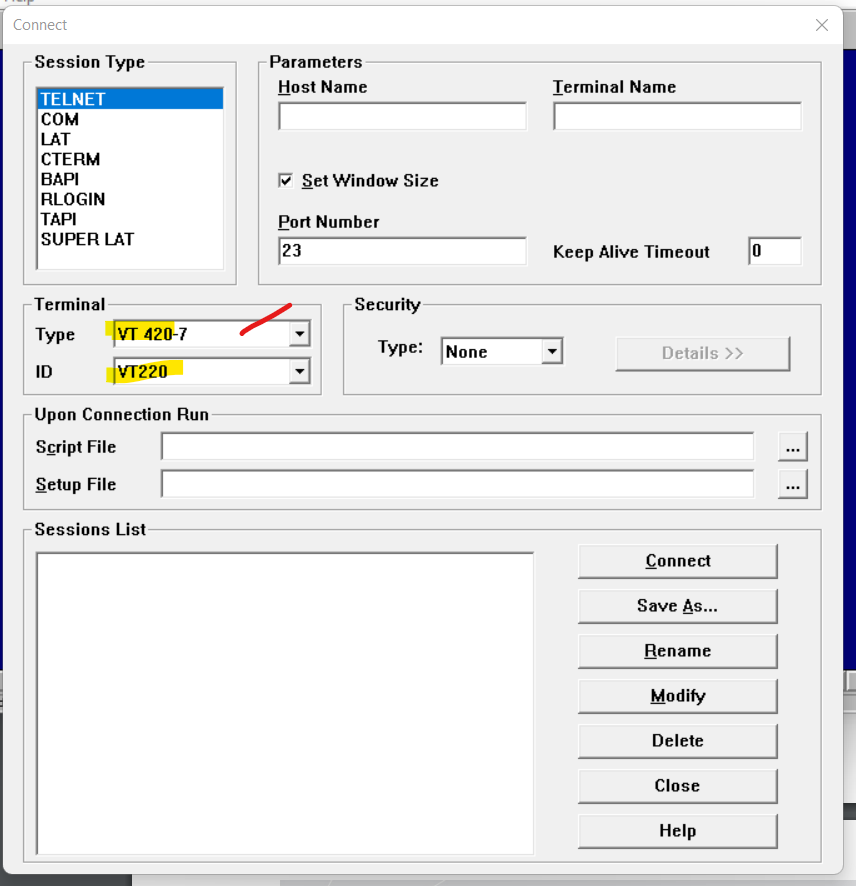Click the Help button
The width and height of the screenshot is (856, 886).
[x=677, y=831]
